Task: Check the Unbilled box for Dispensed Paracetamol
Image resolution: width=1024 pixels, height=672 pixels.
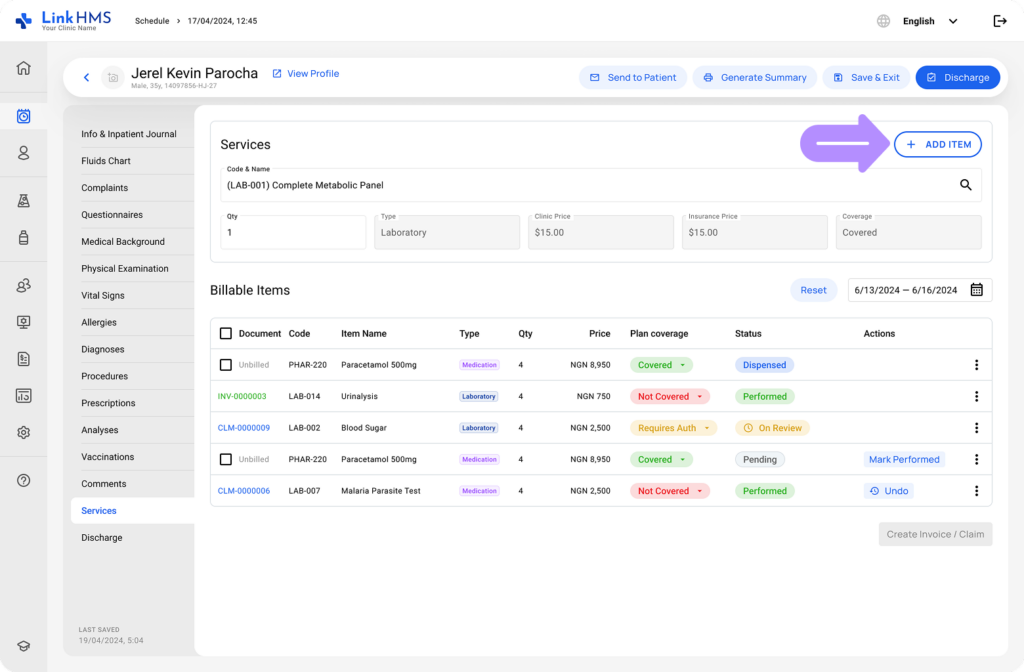Action: (225, 365)
